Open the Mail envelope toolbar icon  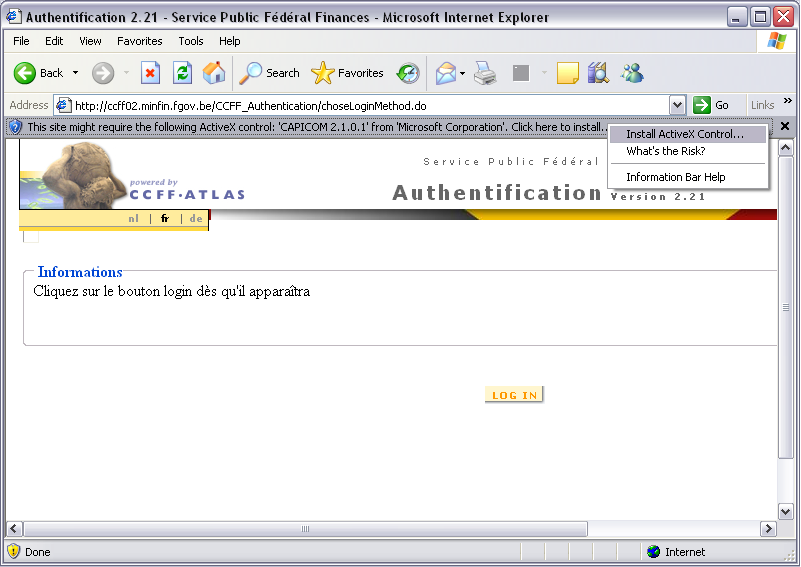[x=445, y=73]
